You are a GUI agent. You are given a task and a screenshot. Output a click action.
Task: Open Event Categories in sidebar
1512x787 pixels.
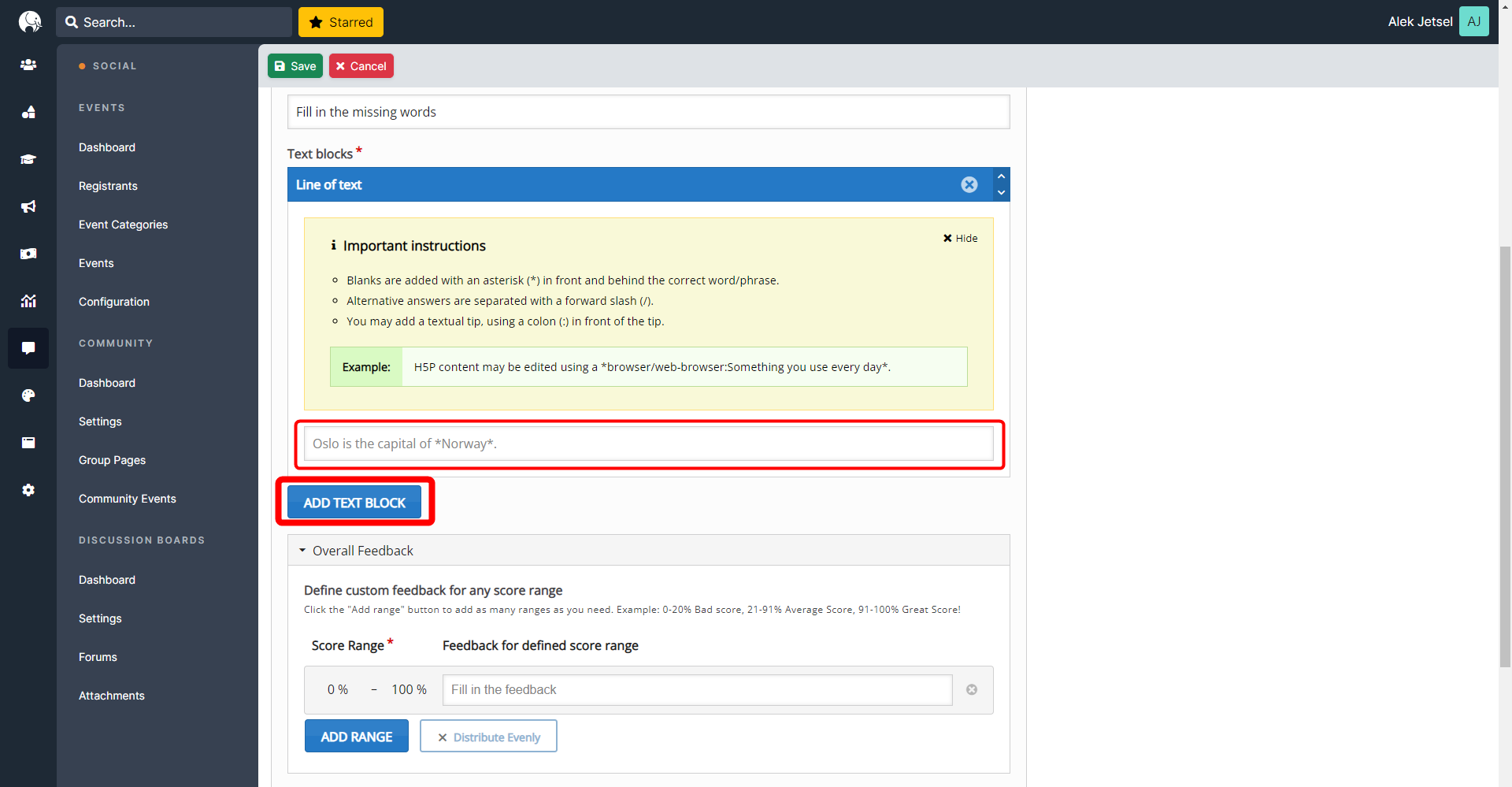pyautogui.click(x=124, y=225)
